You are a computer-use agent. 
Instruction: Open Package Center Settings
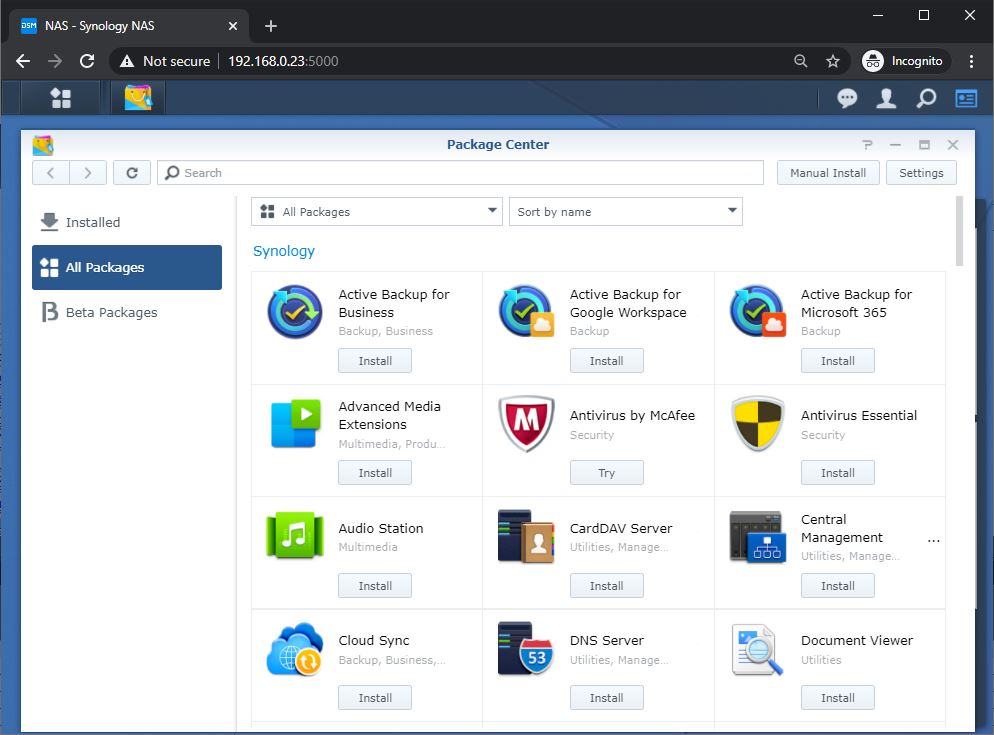[x=921, y=172]
